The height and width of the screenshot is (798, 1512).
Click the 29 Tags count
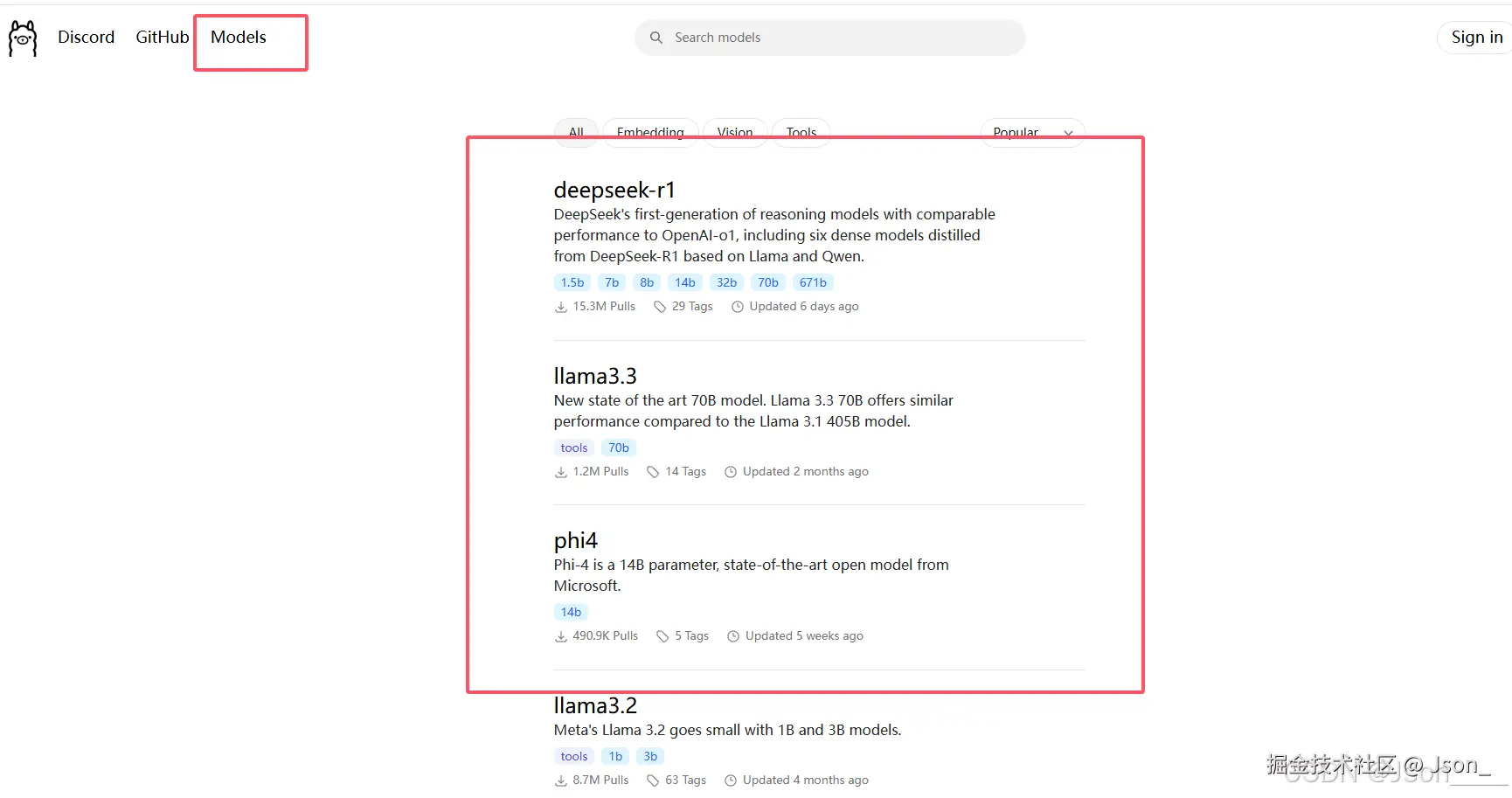(x=692, y=307)
